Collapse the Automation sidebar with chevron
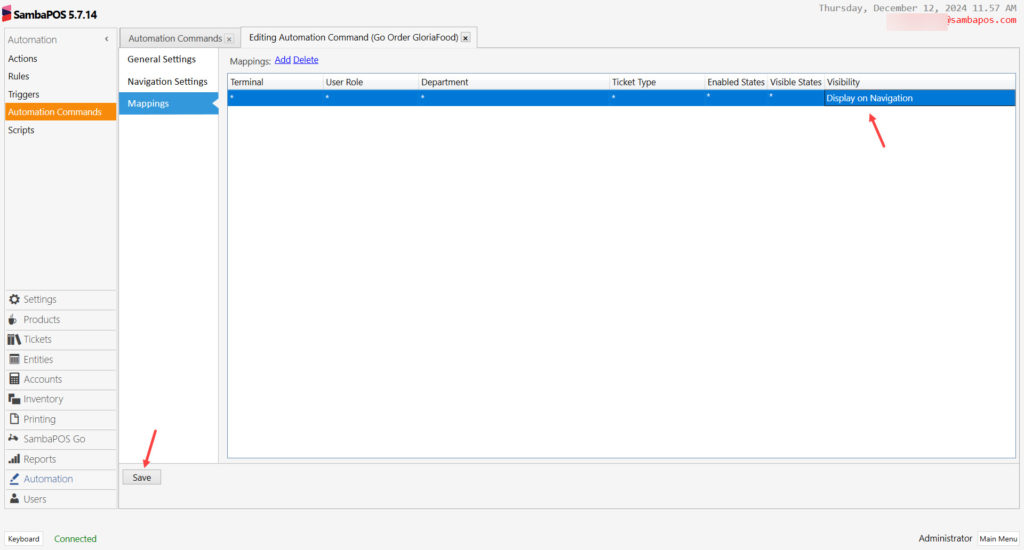This screenshot has width=1024, height=550. 106,39
